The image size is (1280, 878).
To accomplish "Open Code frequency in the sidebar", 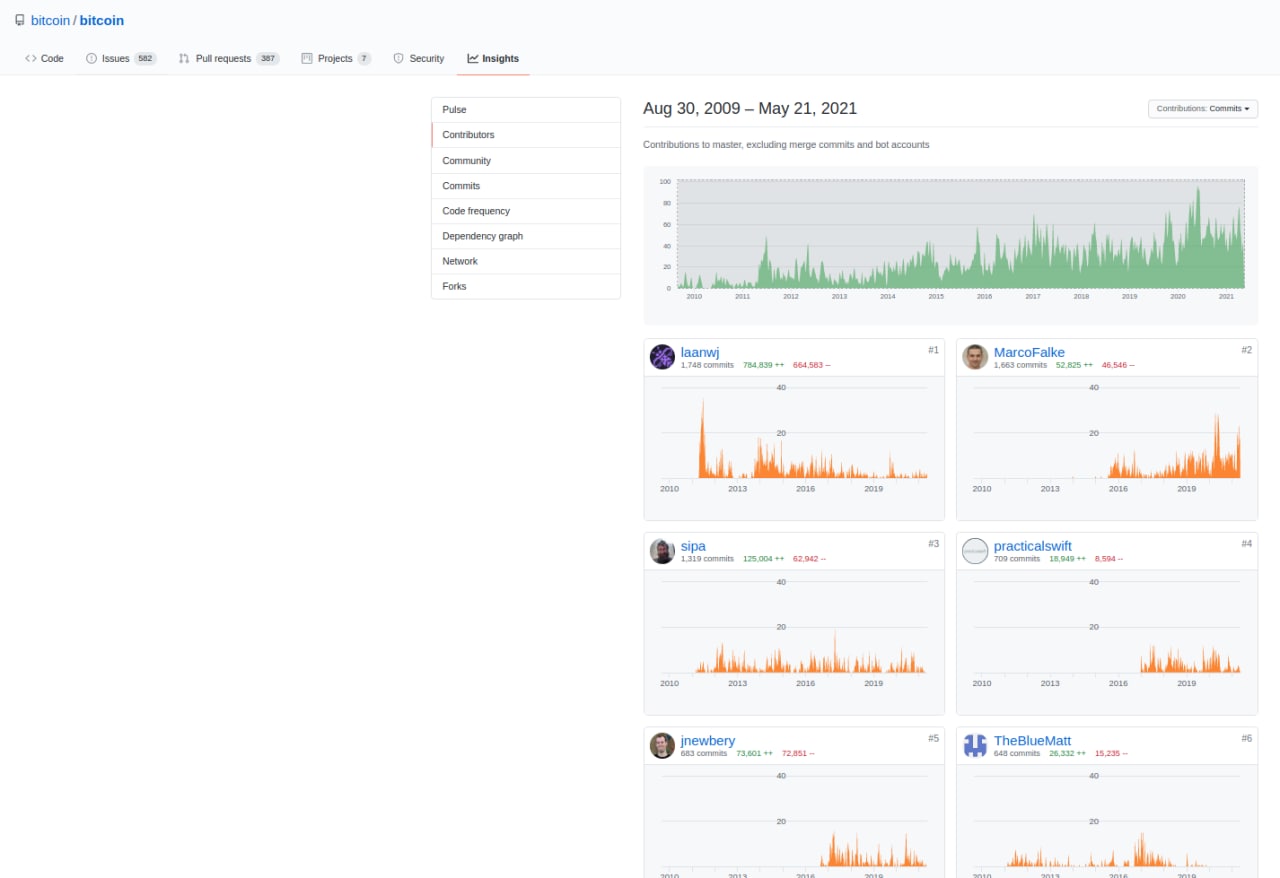I will (x=526, y=211).
